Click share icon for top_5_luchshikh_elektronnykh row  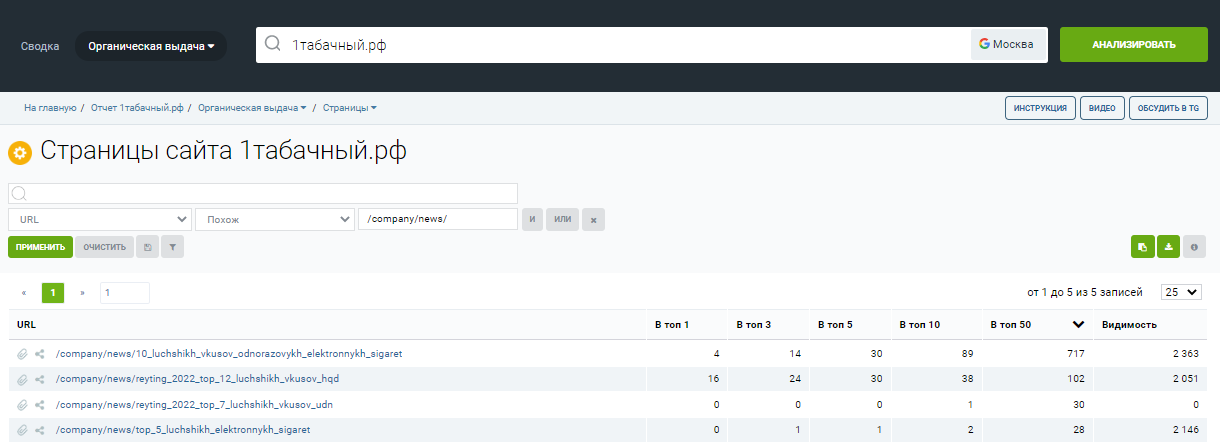tap(40, 430)
